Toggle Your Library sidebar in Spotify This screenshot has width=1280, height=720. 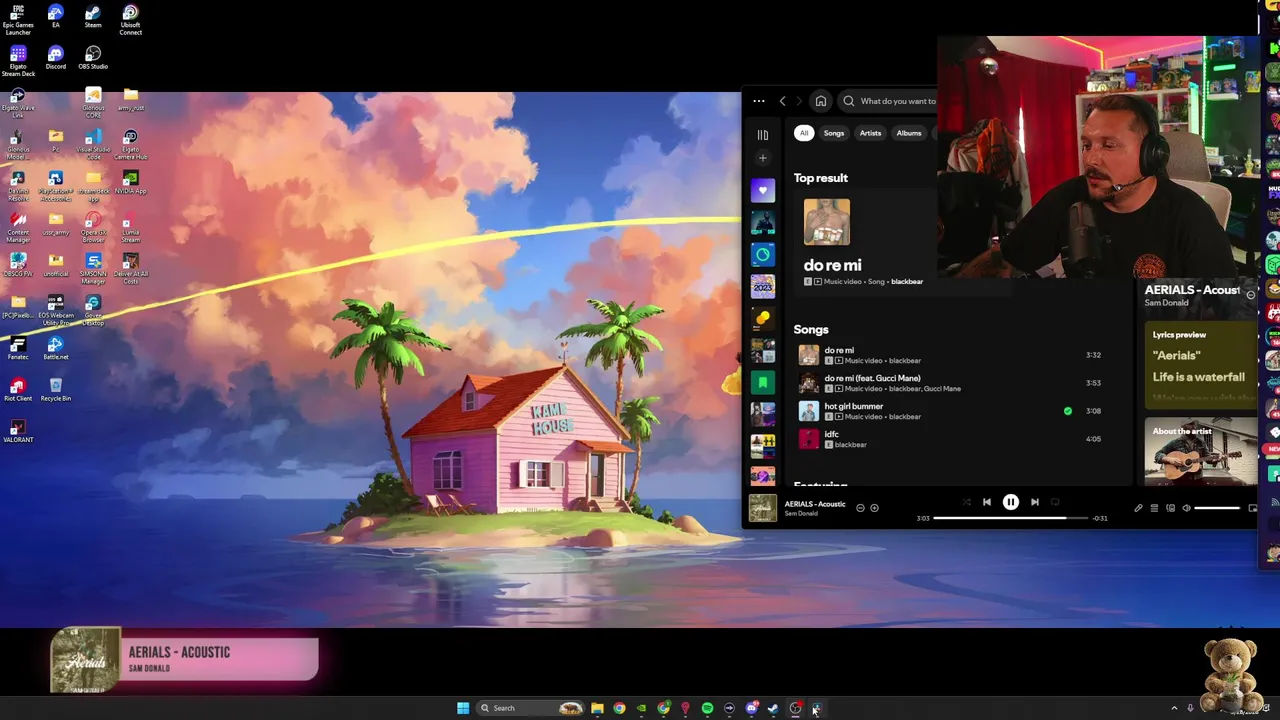(762, 135)
